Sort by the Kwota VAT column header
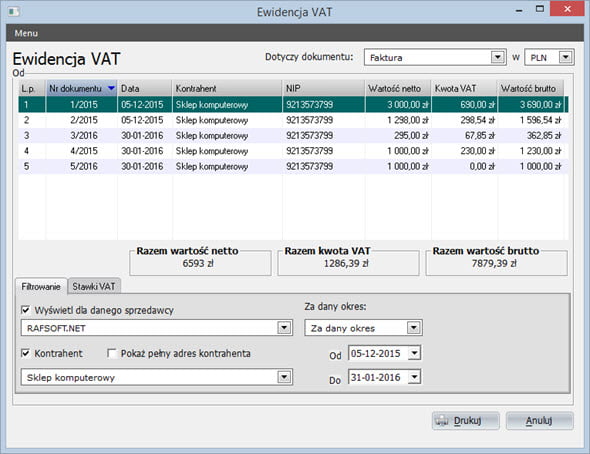 [x=464, y=88]
